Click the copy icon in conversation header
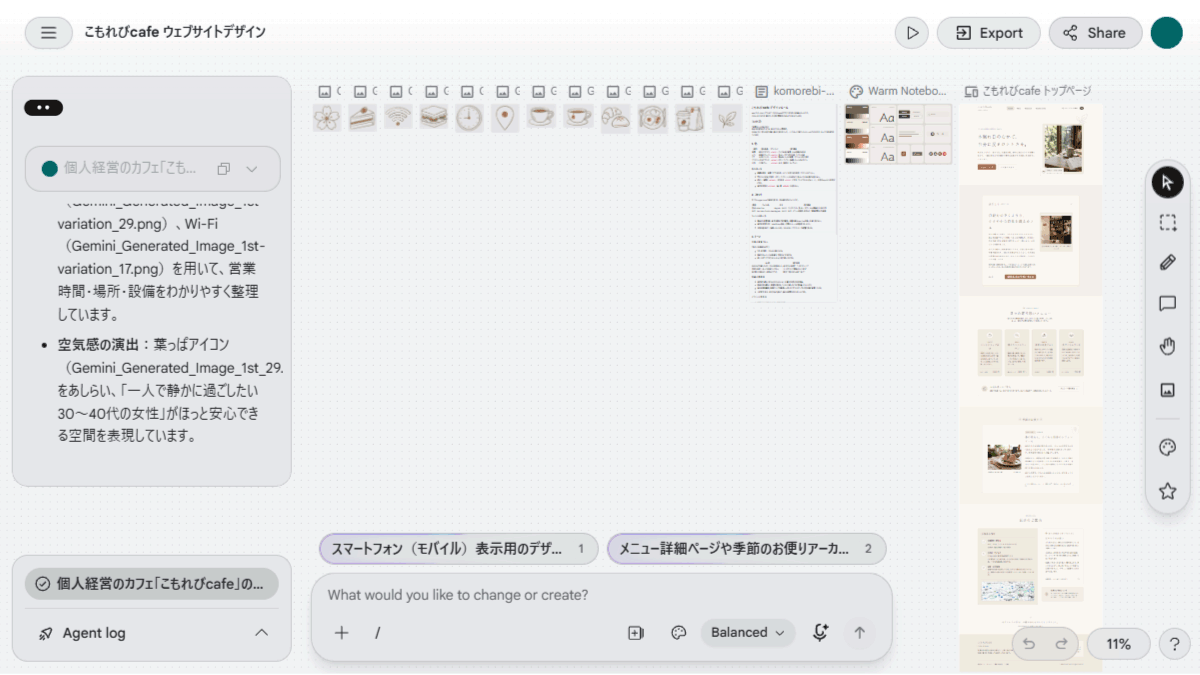Image resolution: width=1200 pixels, height=675 pixels. 224,169
